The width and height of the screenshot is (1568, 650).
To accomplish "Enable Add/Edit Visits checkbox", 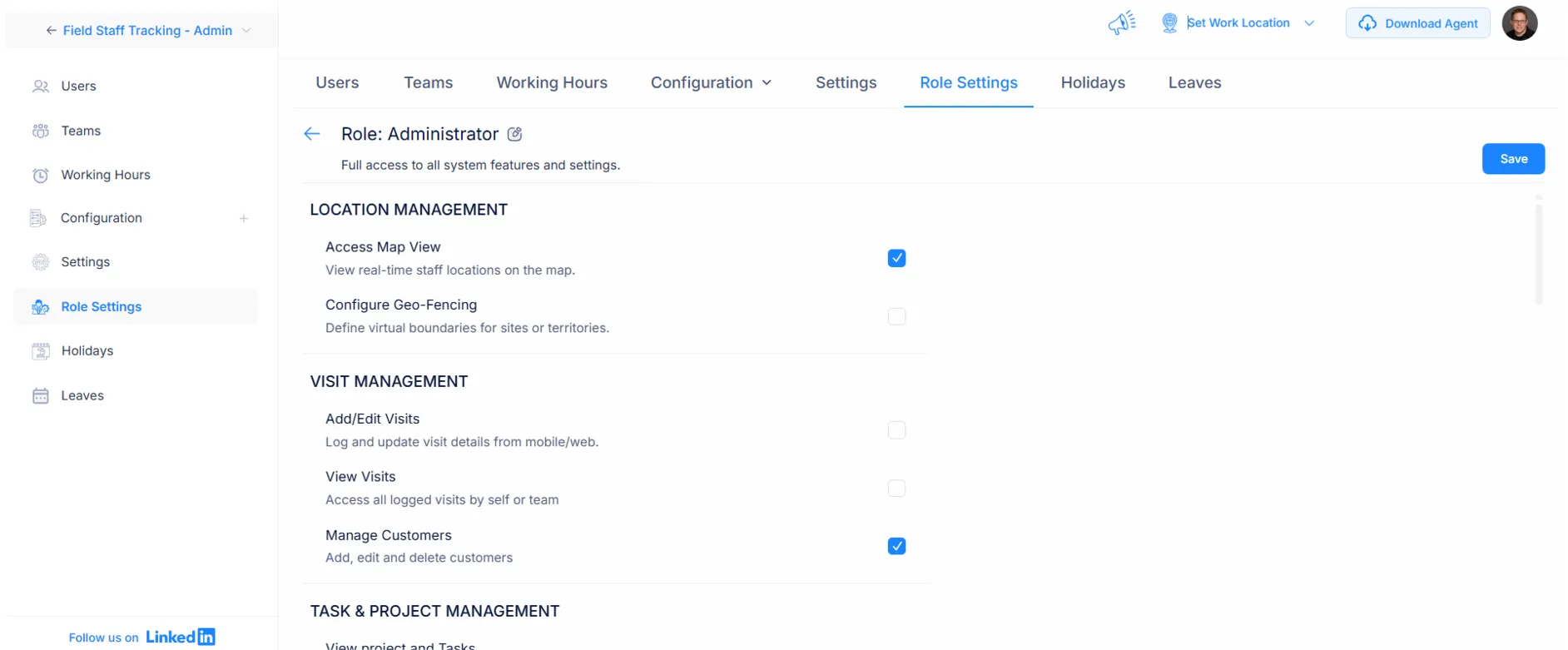I will point(896,430).
